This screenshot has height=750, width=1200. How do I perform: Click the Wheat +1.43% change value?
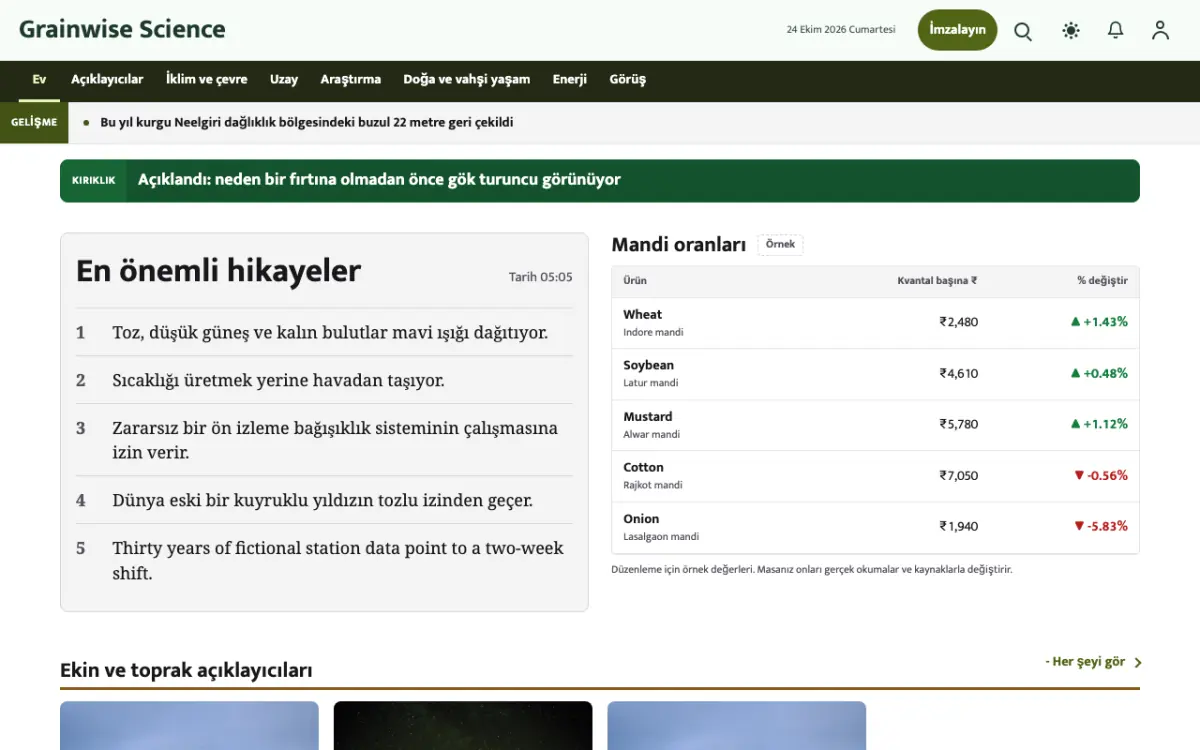1099,322
